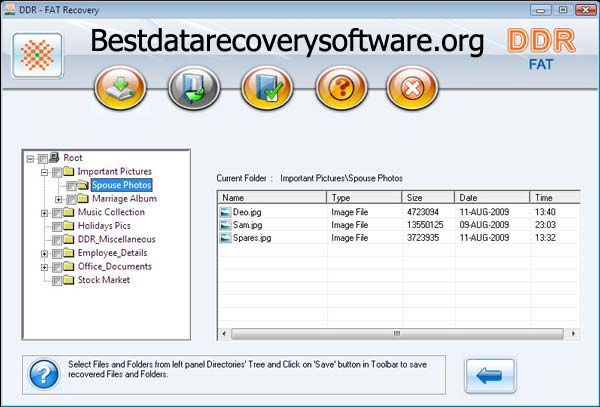Check the Marriage Album checkbox
The height and width of the screenshot is (407, 600).
point(71,199)
